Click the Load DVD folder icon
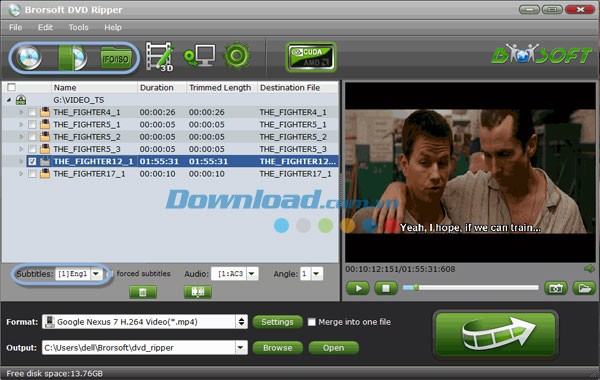This screenshot has height=380, width=600. coord(72,58)
